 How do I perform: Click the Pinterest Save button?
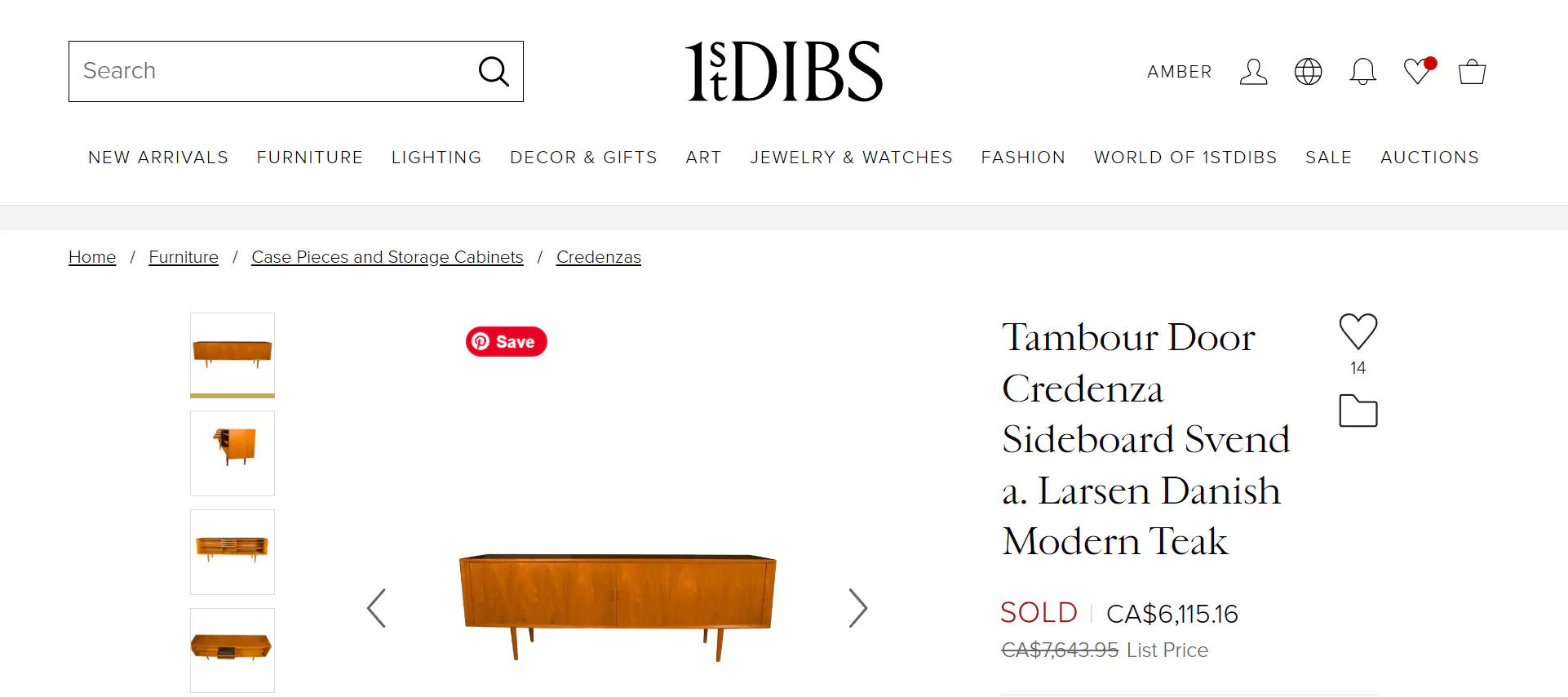tap(506, 341)
